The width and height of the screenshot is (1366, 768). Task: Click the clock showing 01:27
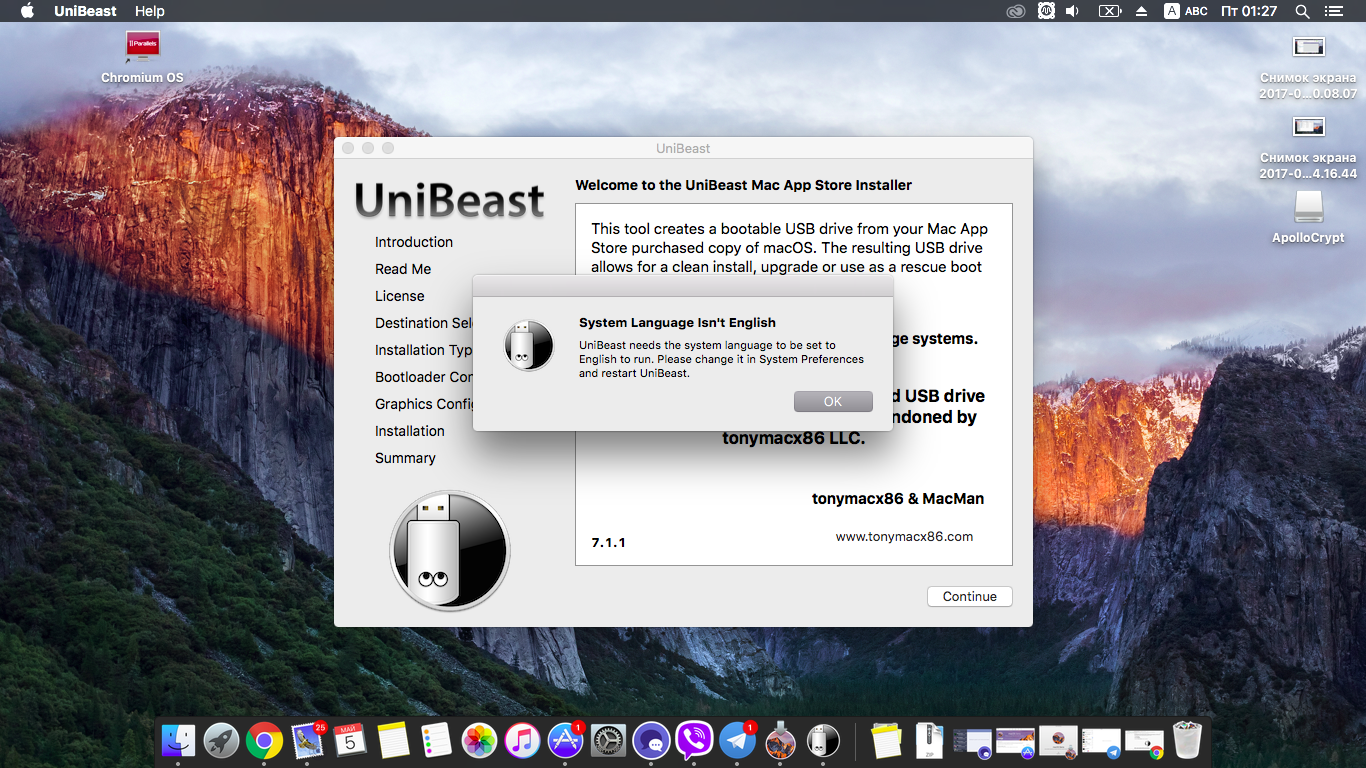1249,11
